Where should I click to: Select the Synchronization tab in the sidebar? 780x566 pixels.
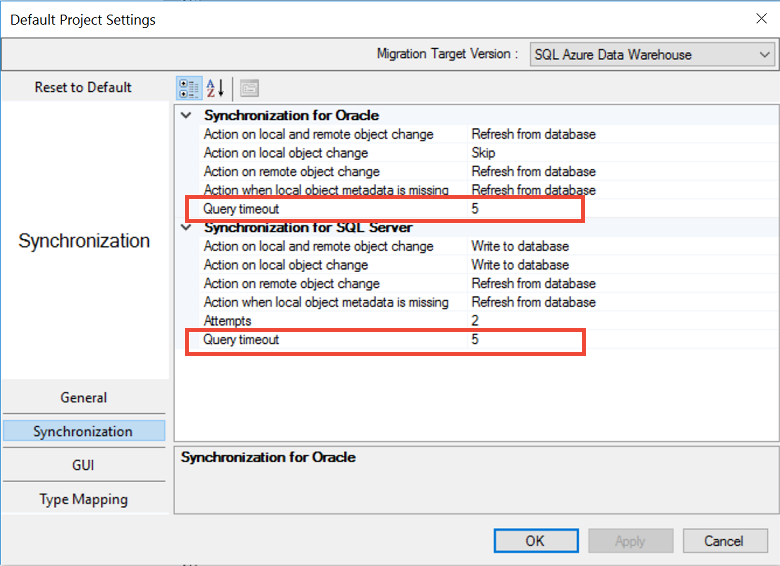pyautogui.click(x=84, y=431)
